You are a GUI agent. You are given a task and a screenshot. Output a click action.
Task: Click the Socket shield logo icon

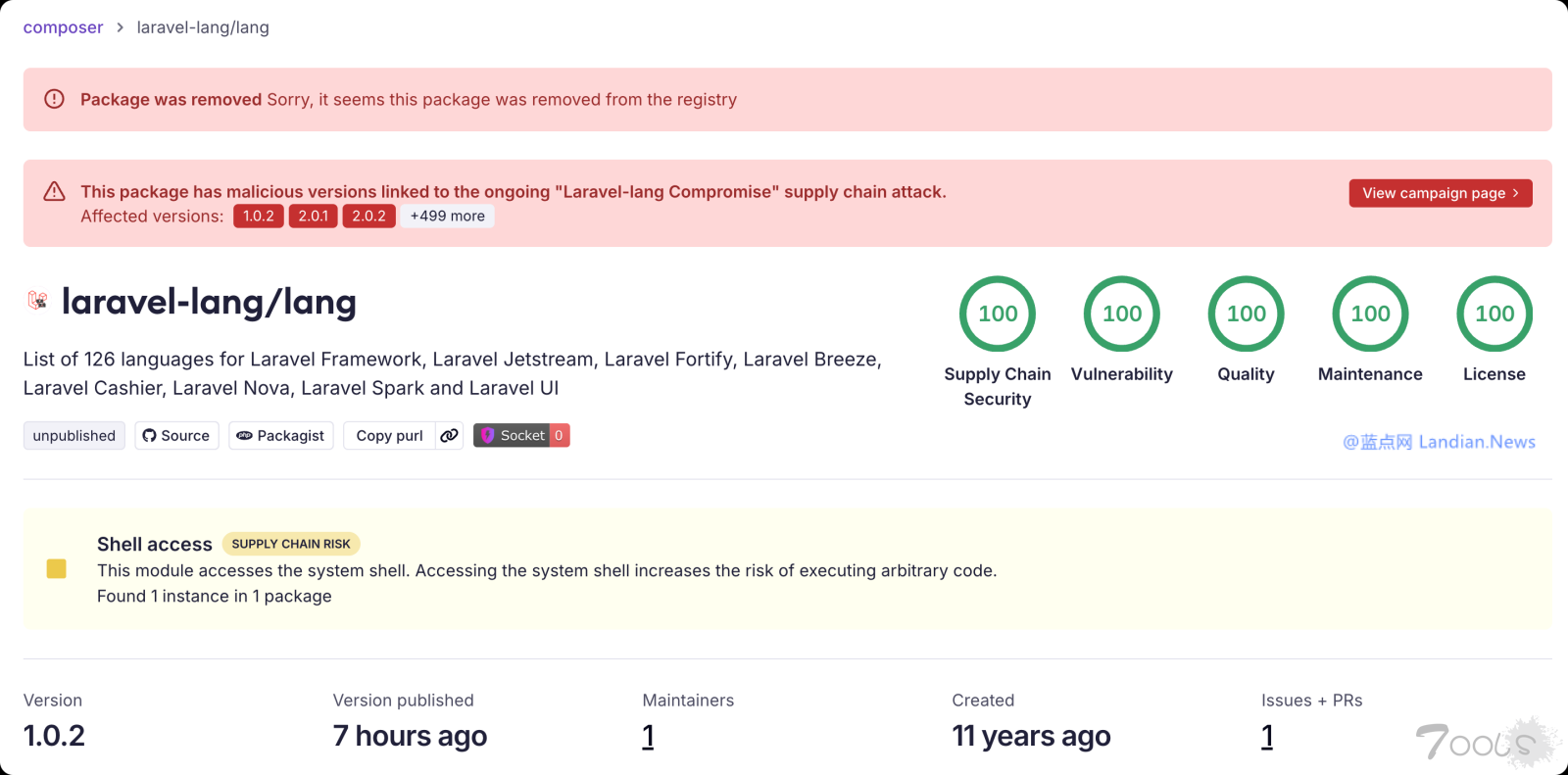pyautogui.click(x=488, y=436)
